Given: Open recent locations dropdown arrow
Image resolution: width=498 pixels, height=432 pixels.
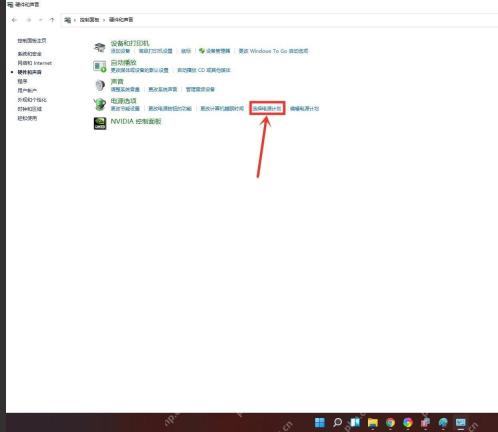Looking at the screenshot, I should 40,20.
